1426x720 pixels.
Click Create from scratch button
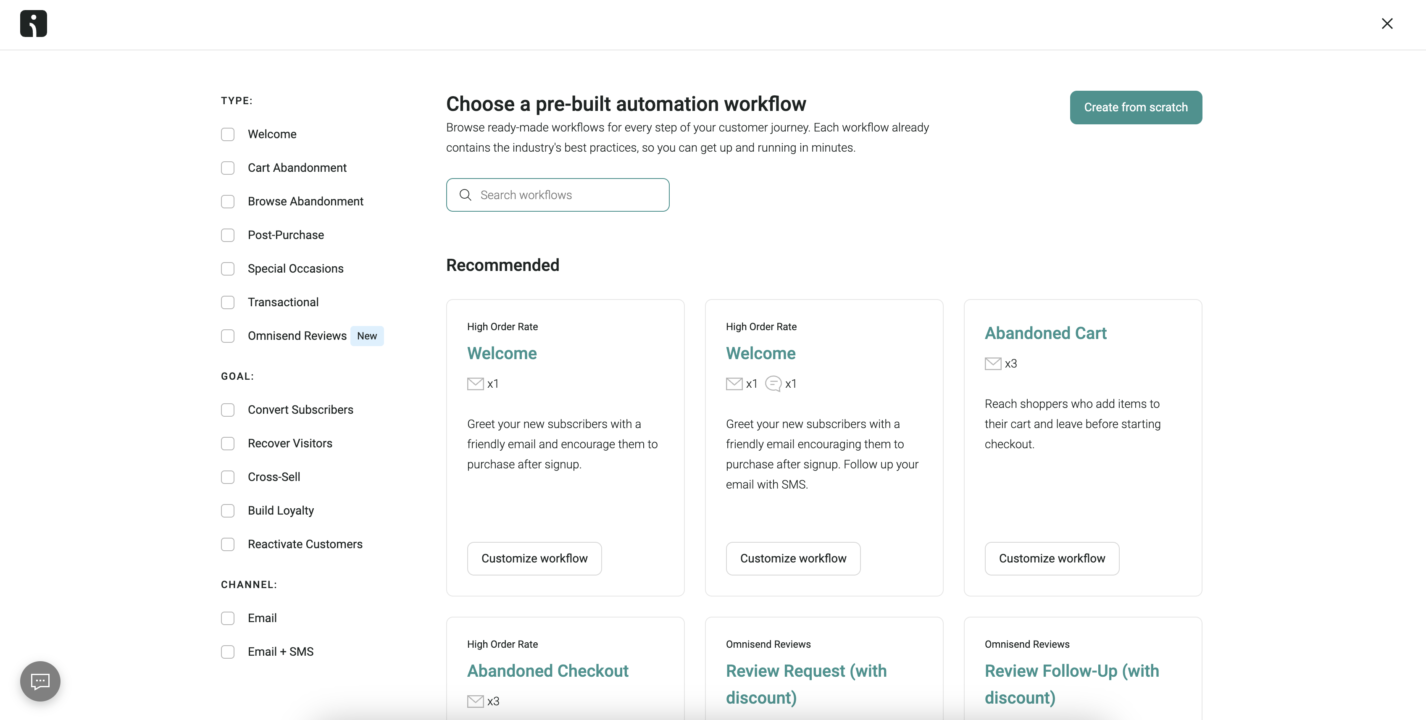tap(1136, 107)
